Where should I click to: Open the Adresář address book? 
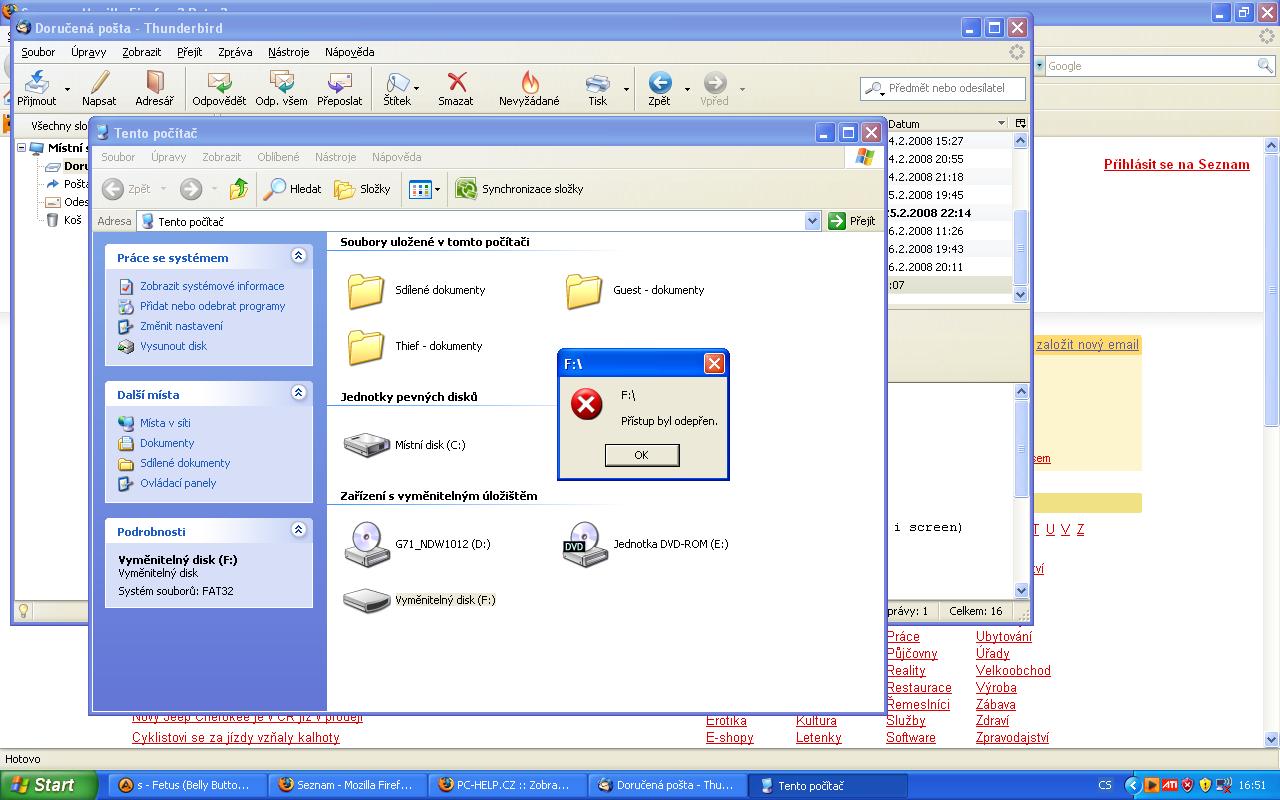click(154, 88)
